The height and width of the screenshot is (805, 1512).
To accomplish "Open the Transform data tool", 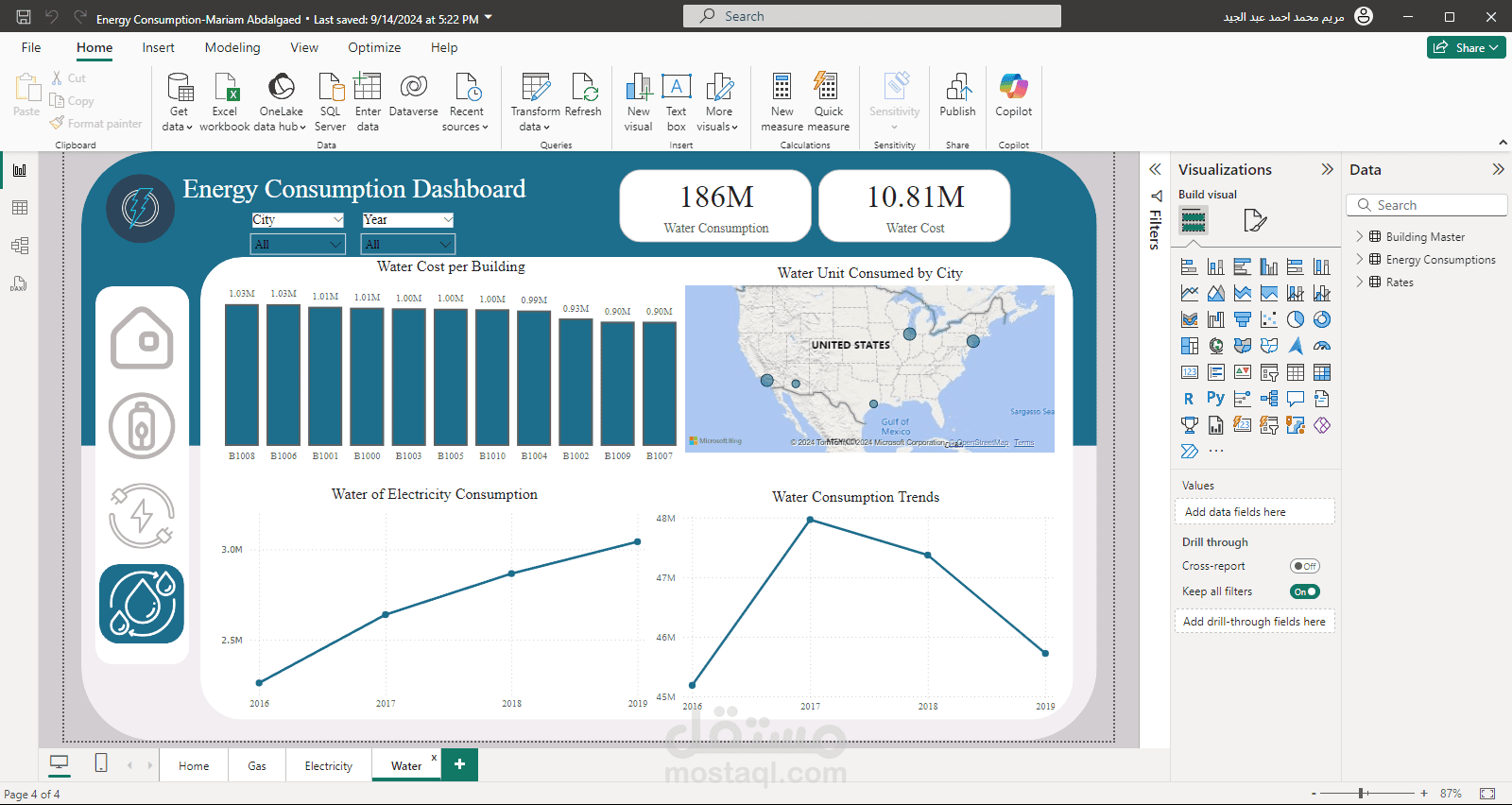I will pos(536,102).
